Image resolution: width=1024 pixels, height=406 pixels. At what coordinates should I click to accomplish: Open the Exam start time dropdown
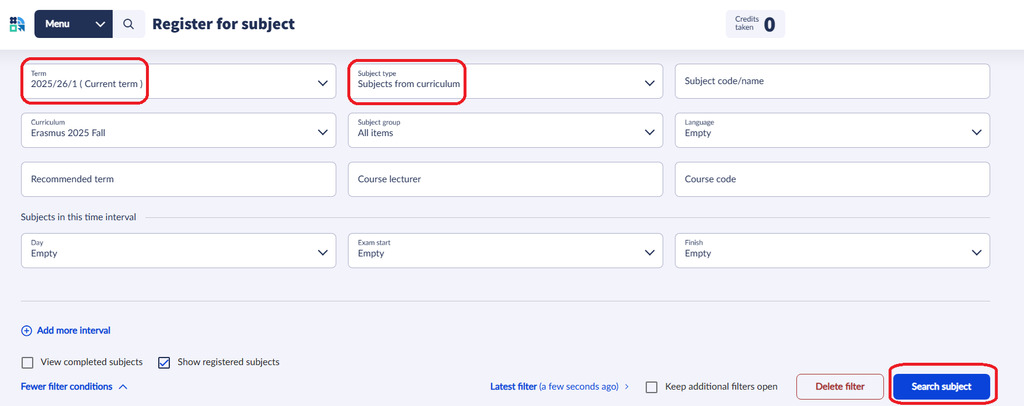pos(505,251)
